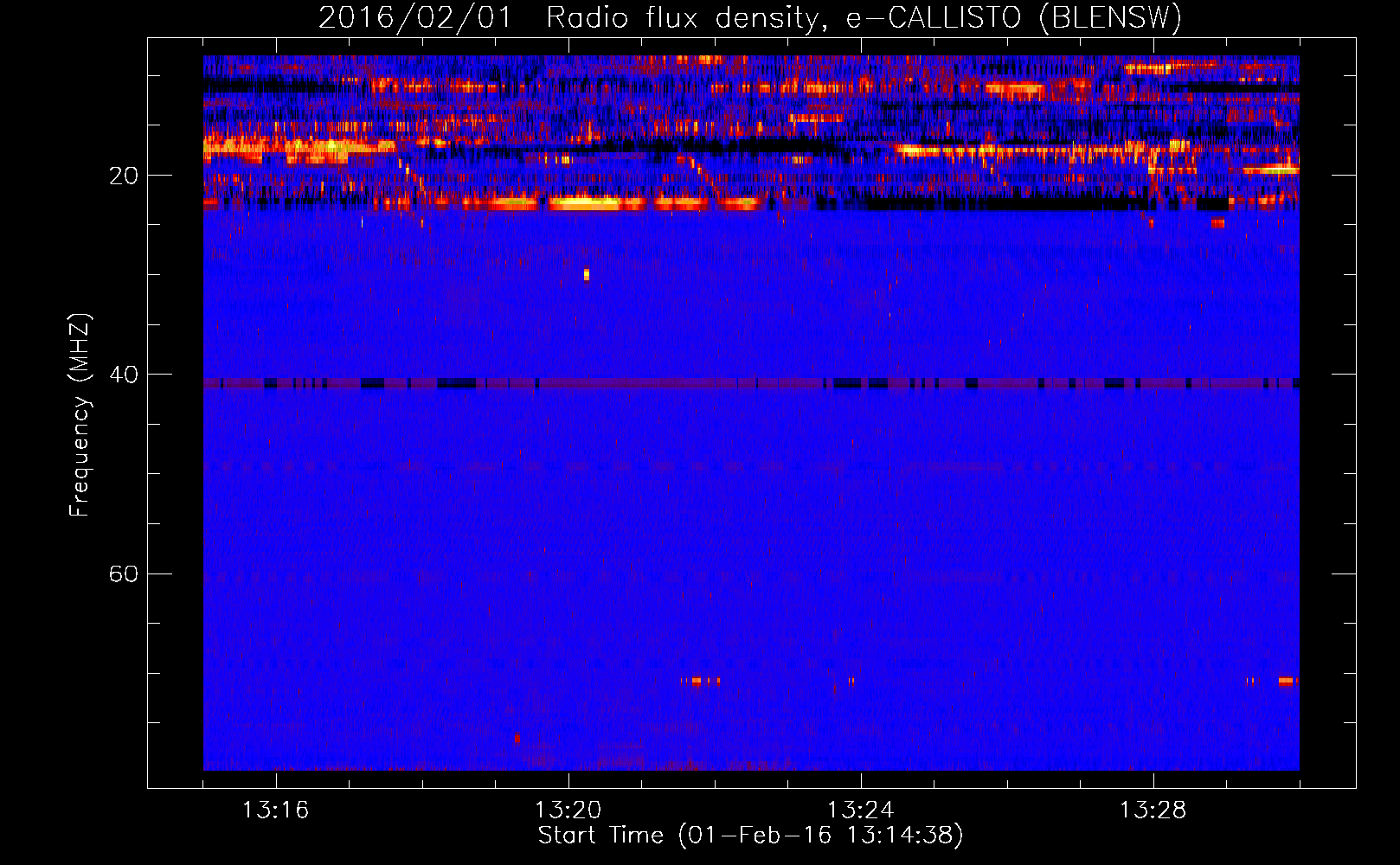Click the "Frequency (MHZ)" axis label

80,415
